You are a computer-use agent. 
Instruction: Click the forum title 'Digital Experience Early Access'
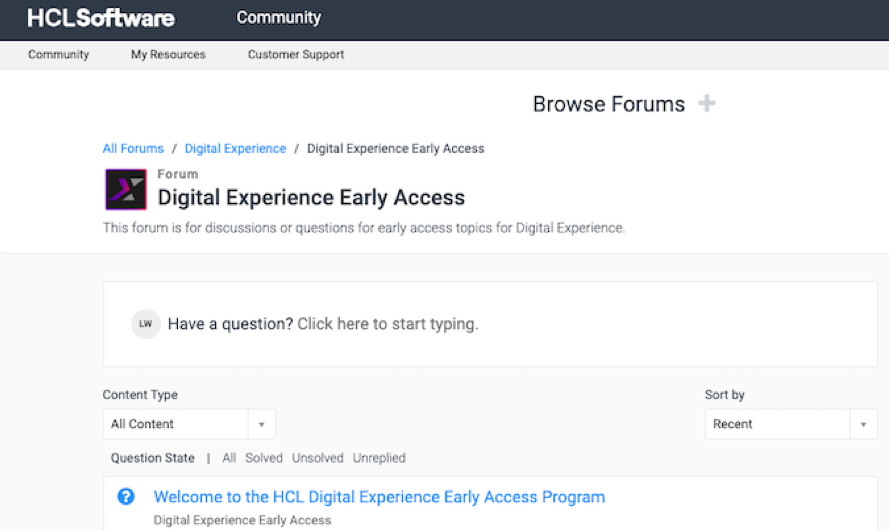coord(311,198)
